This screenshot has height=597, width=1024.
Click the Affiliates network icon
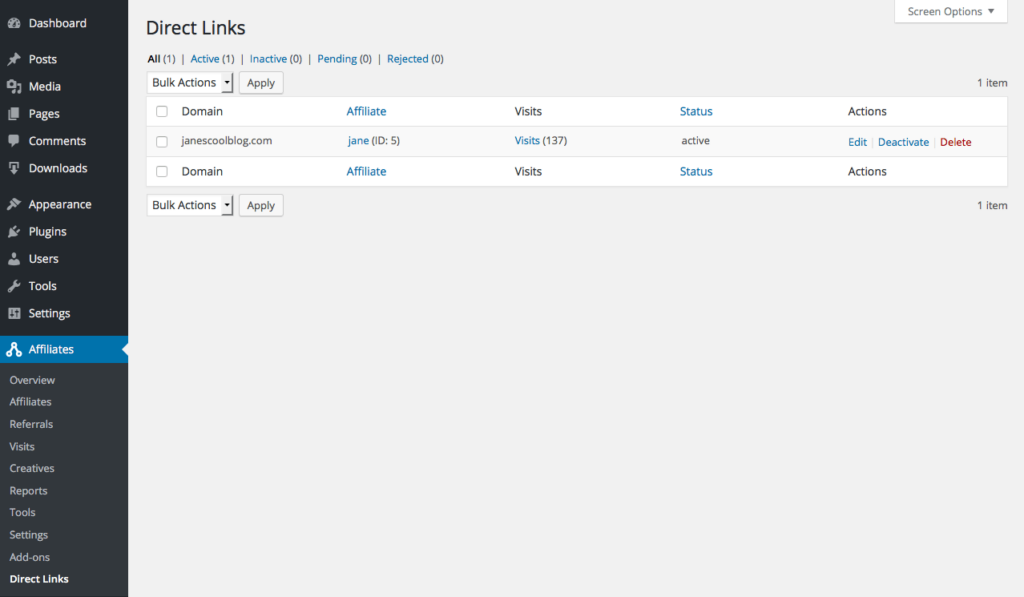tap(14, 349)
